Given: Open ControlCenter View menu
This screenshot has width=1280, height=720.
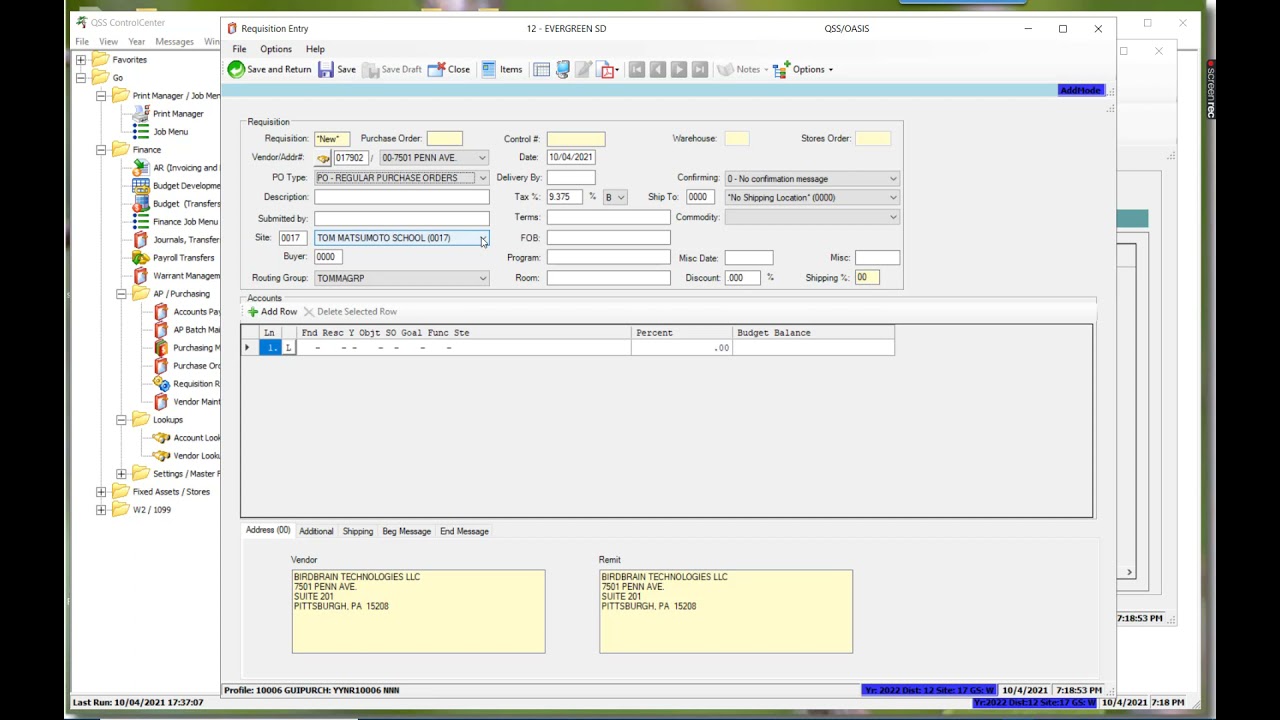Looking at the screenshot, I should 108,42.
